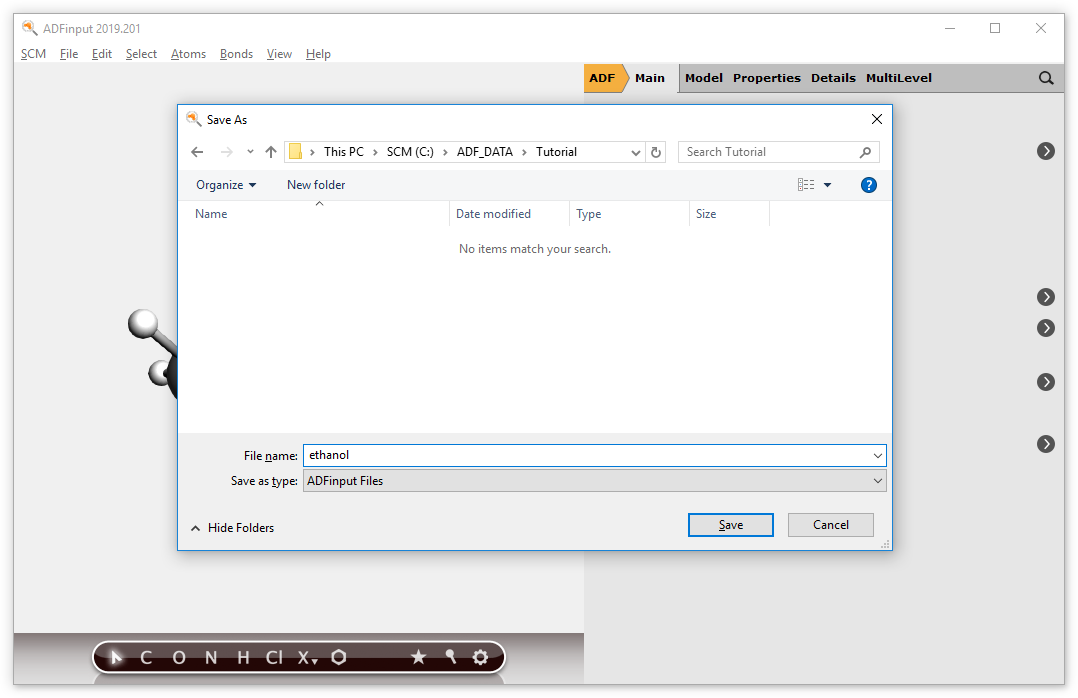
Task: Go up one folder level
Action: point(271,152)
